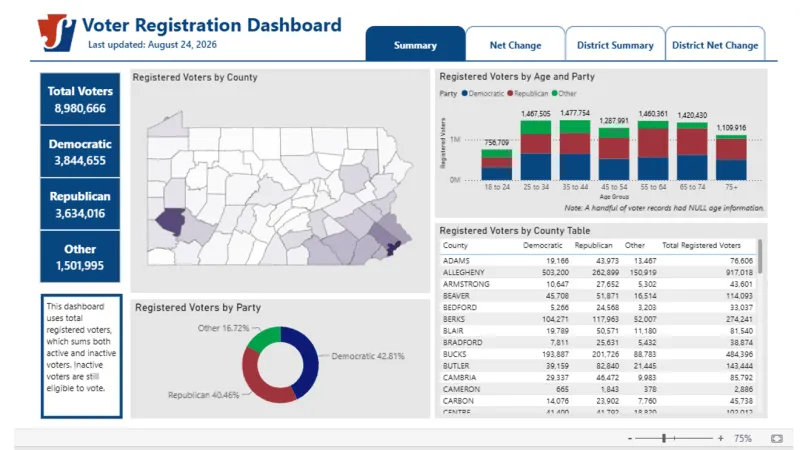Click the zoom in plus icon
Screen dimensions: 800x450
720,438
